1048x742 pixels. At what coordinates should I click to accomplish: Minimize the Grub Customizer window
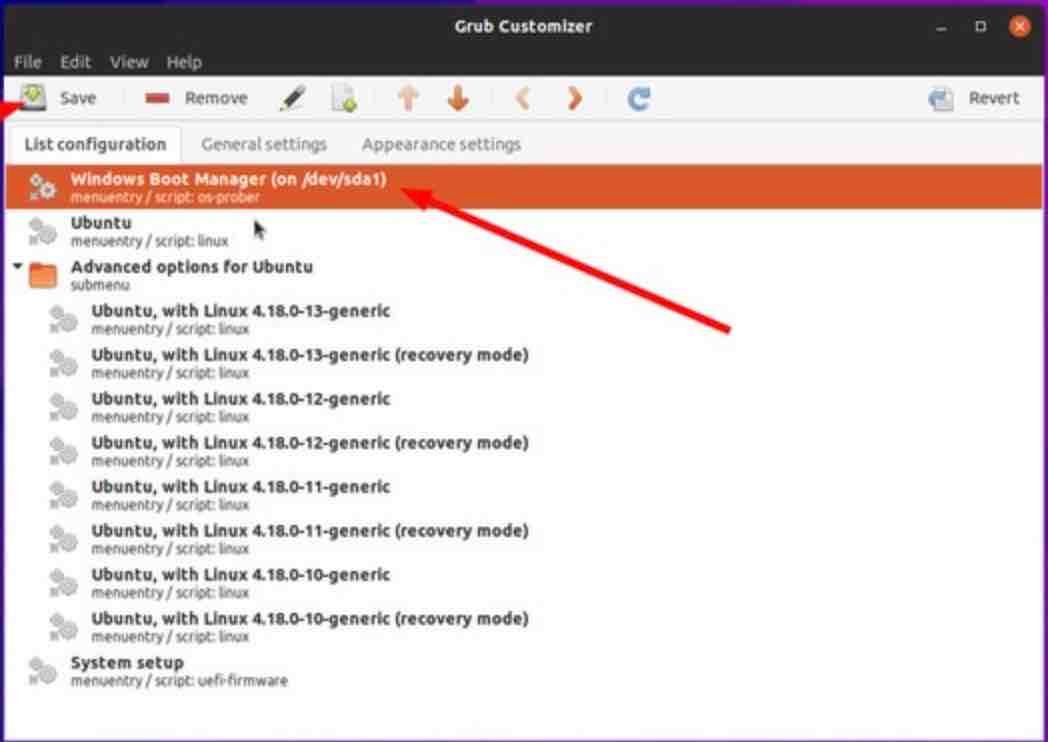point(942,27)
